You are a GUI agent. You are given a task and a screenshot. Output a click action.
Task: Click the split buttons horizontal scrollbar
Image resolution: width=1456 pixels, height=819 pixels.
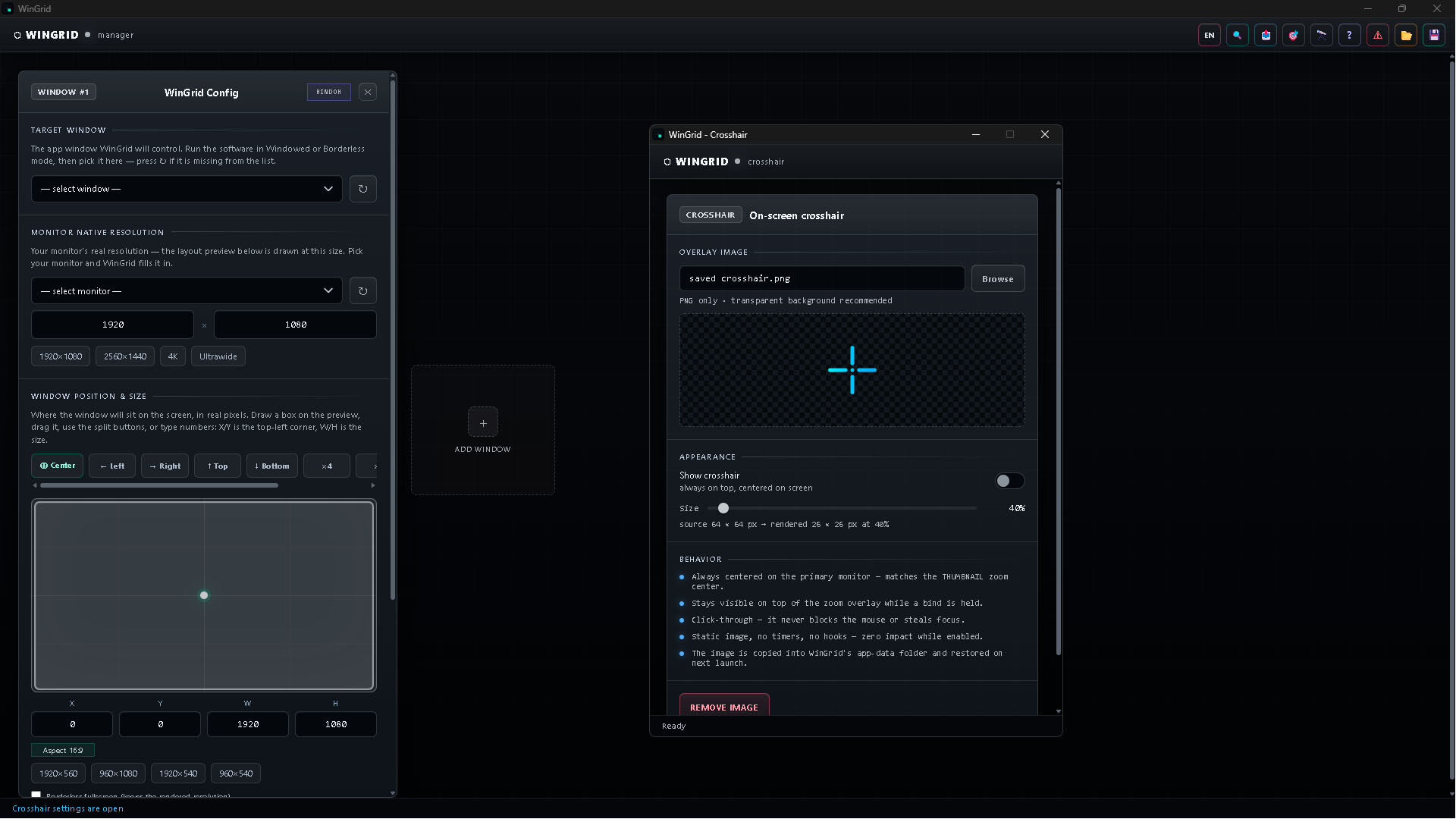pyautogui.click(x=159, y=485)
